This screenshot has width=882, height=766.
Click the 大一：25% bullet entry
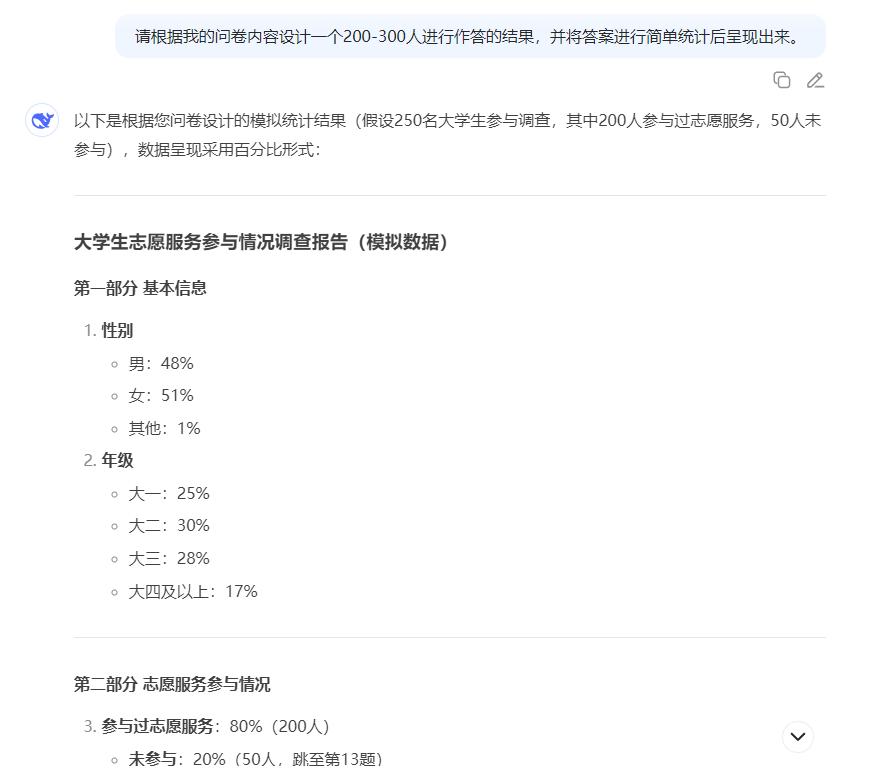(x=169, y=493)
